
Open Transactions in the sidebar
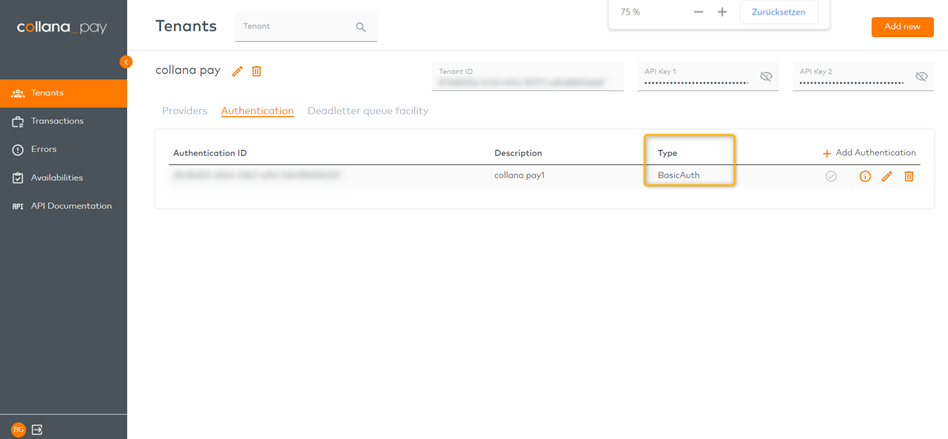click(63, 121)
